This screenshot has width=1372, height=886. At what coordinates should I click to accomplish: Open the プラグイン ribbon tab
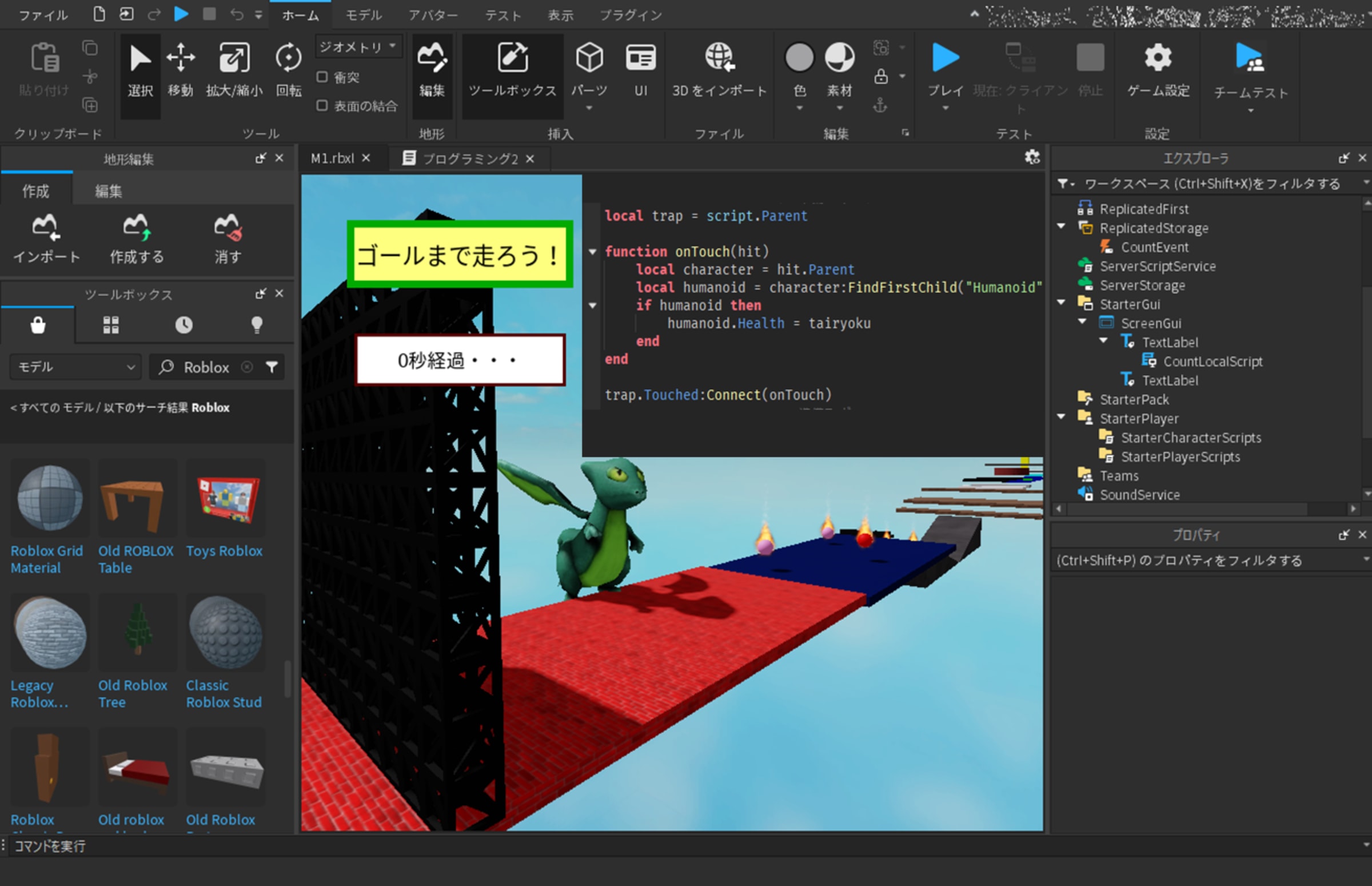point(630,15)
